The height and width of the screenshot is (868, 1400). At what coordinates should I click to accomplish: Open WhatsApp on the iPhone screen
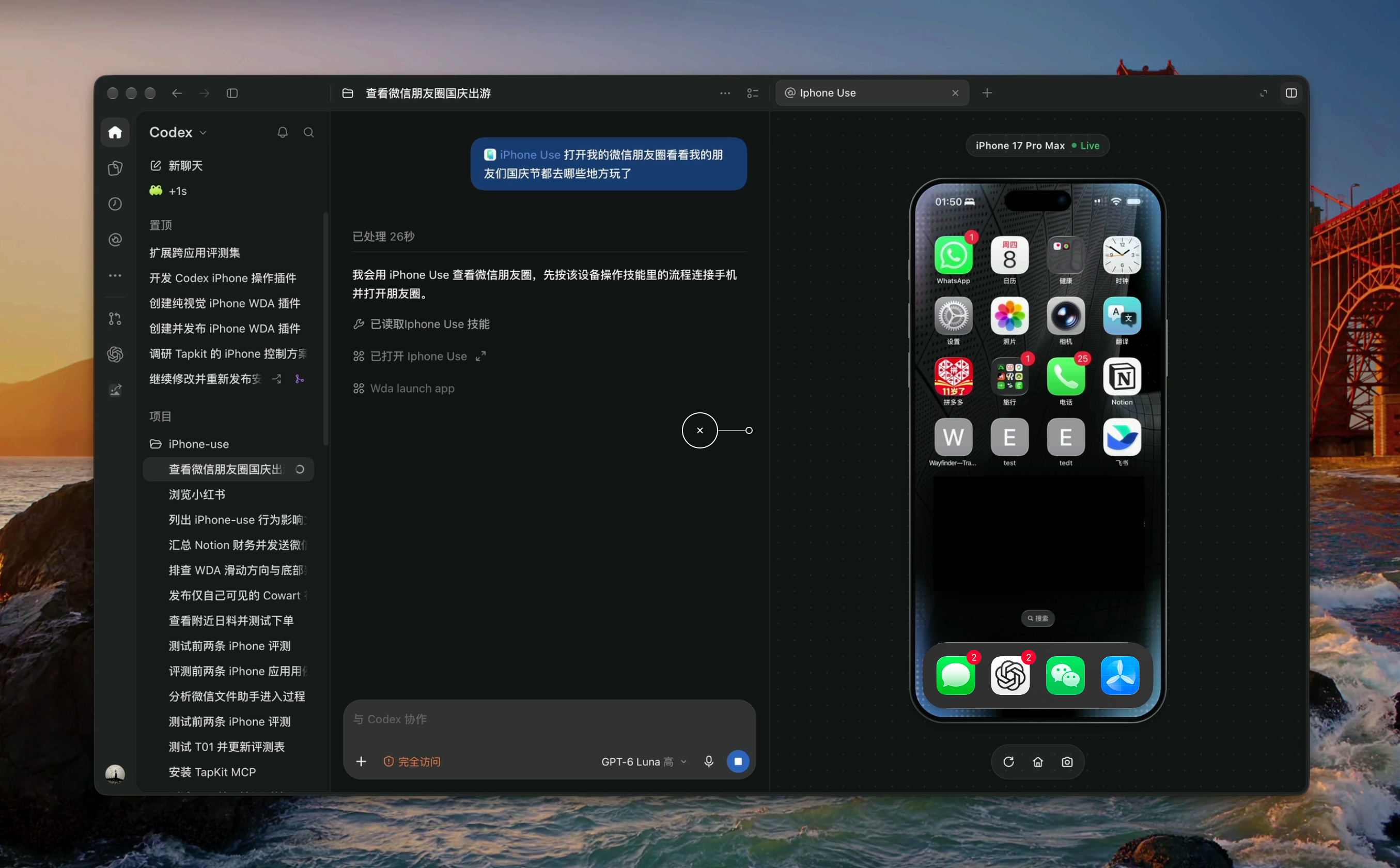(x=954, y=255)
